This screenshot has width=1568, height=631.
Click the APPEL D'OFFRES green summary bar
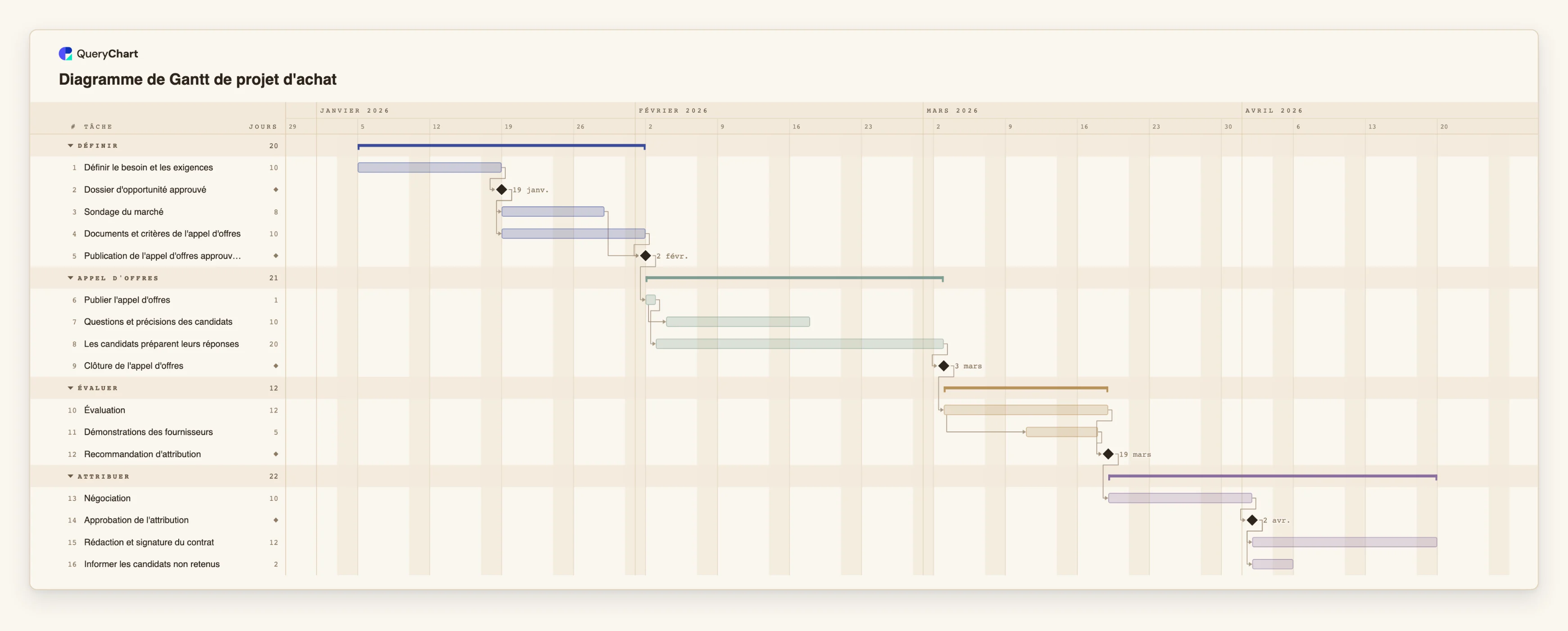pyautogui.click(x=794, y=278)
